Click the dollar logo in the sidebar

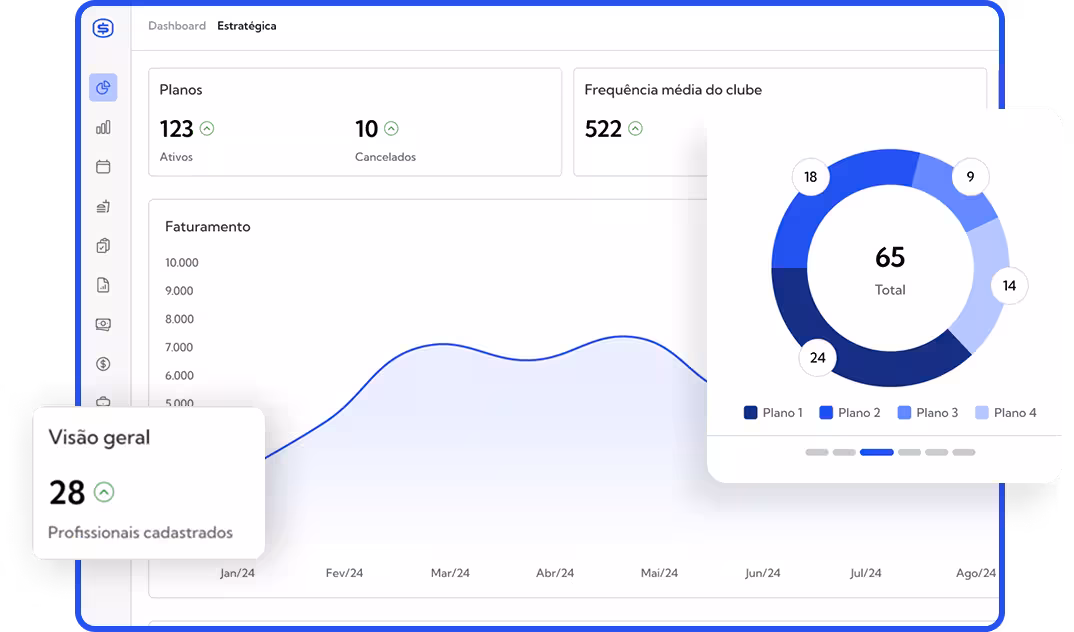103,28
